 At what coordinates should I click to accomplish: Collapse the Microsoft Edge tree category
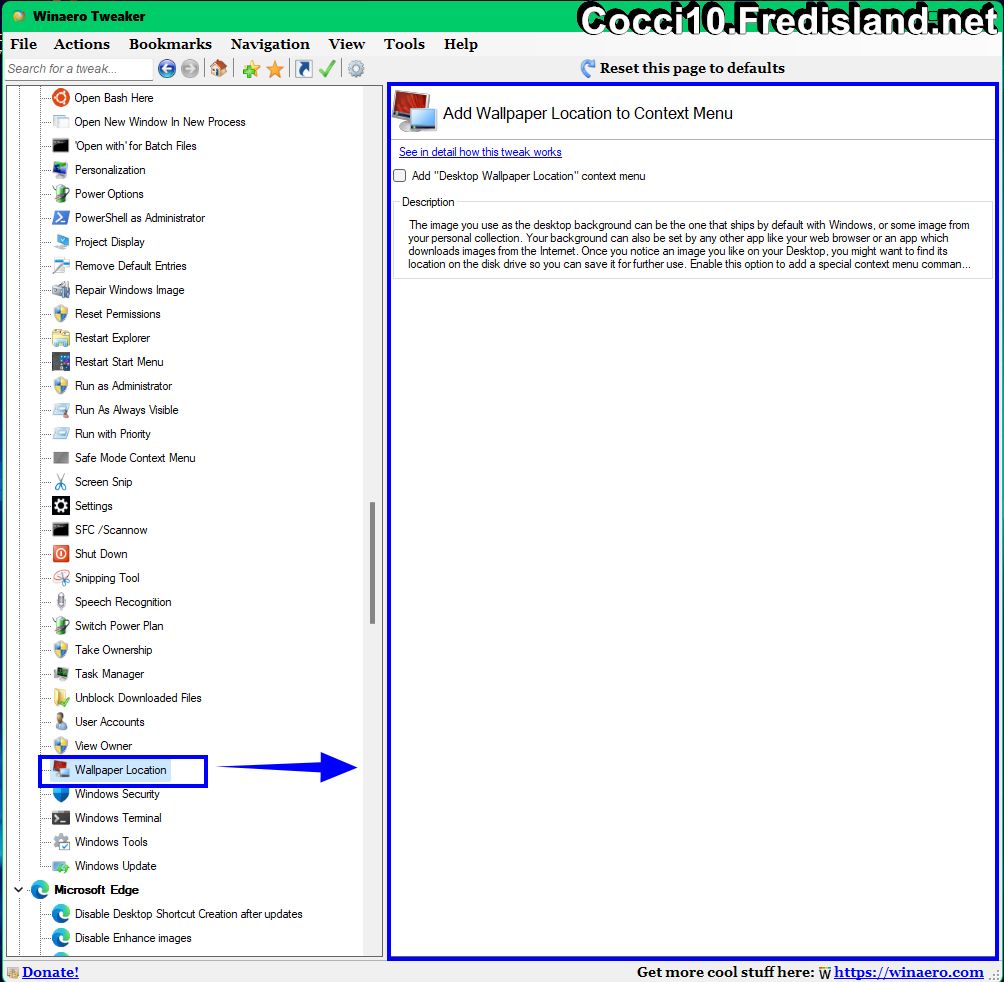point(18,890)
